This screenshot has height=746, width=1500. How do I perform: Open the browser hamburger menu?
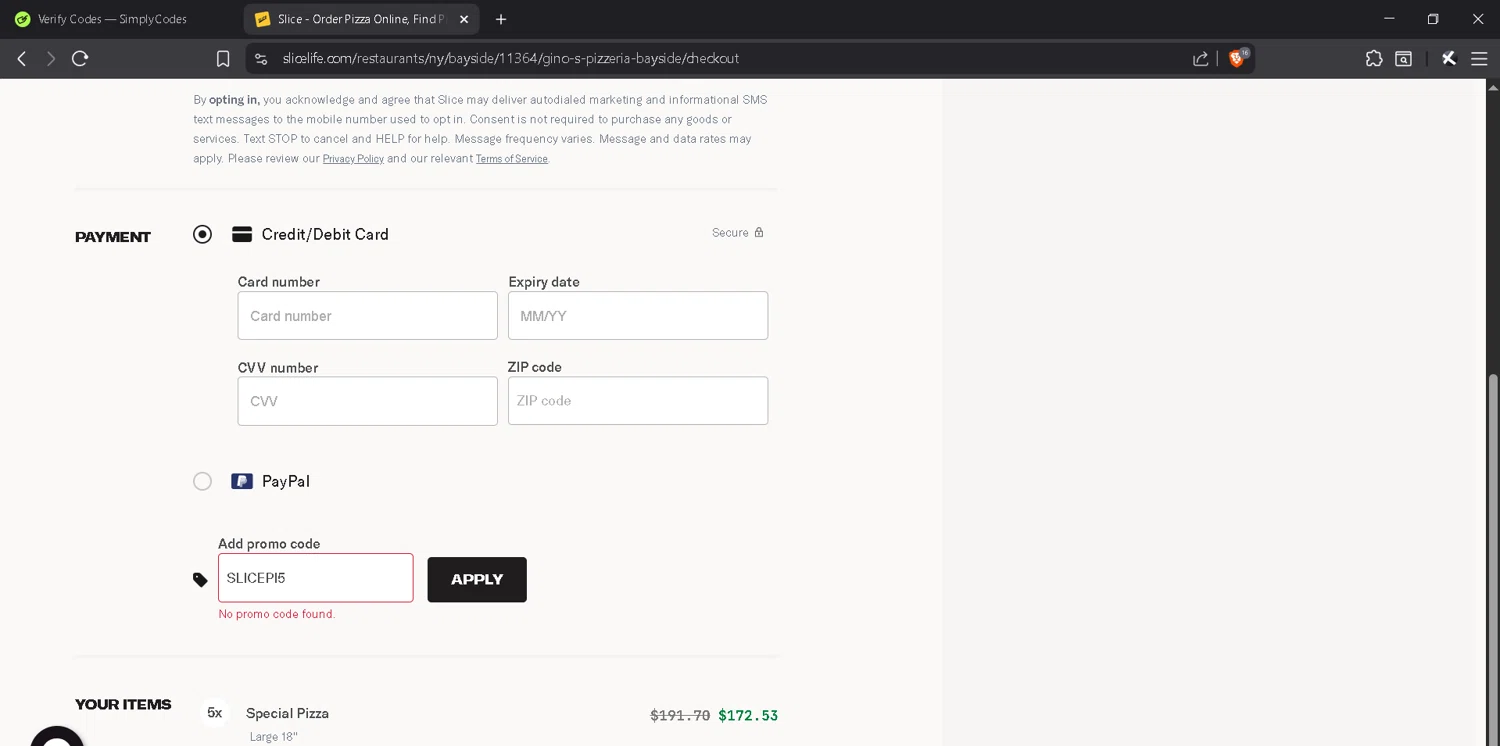1479,59
